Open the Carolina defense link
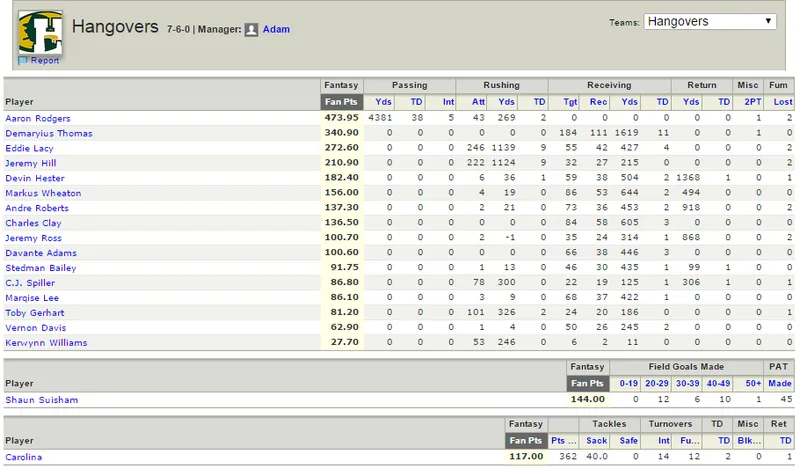The width and height of the screenshot is (800, 469). click(x=23, y=457)
